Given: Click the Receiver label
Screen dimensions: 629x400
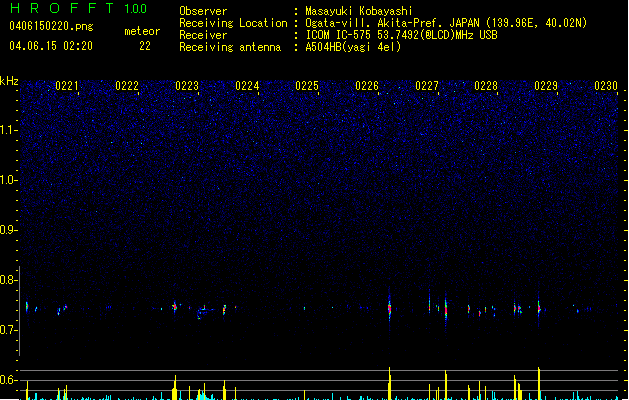Looking at the screenshot, I should click(203, 35).
